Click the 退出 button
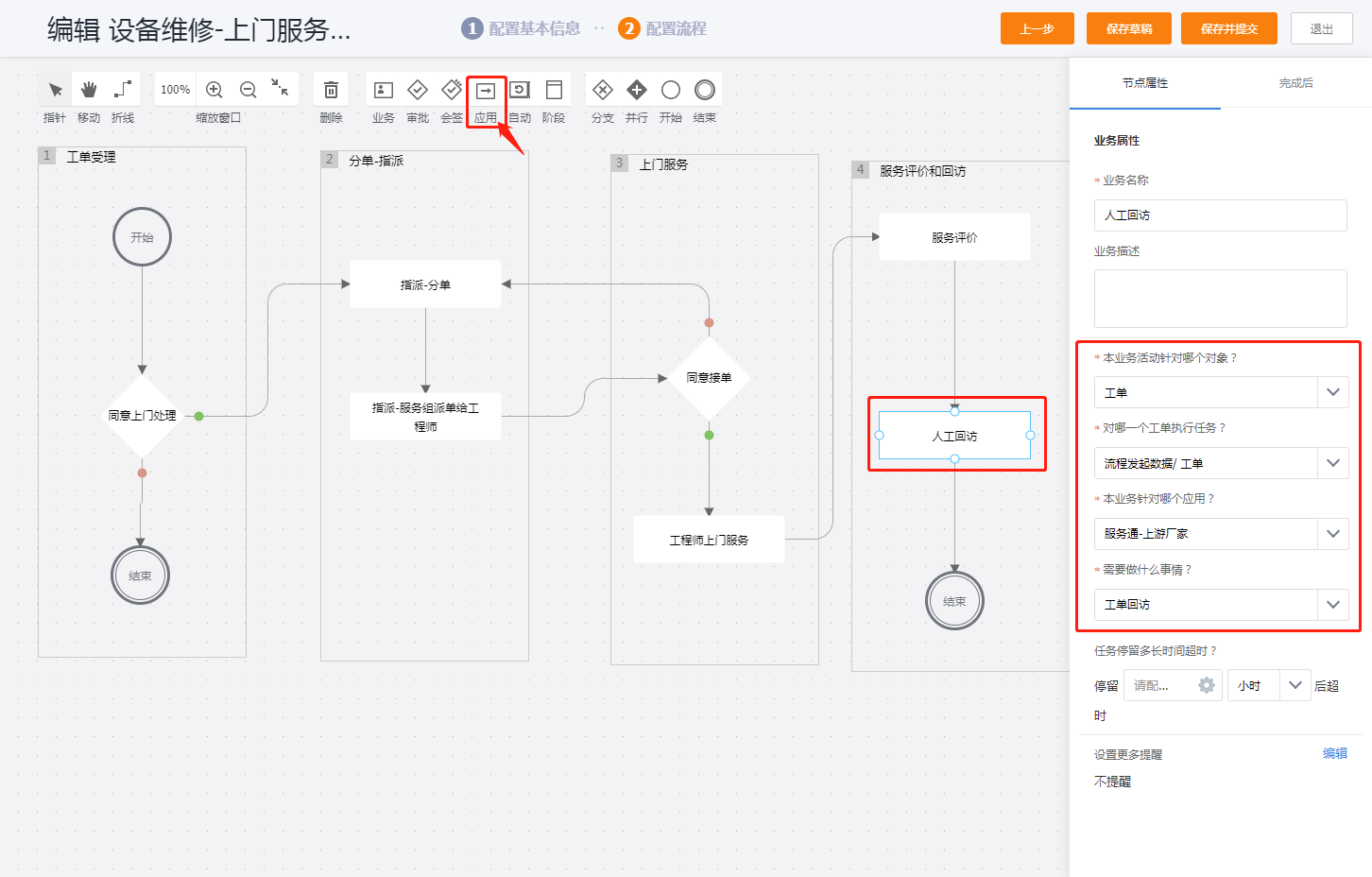1372x877 pixels. pyautogui.click(x=1322, y=28)
